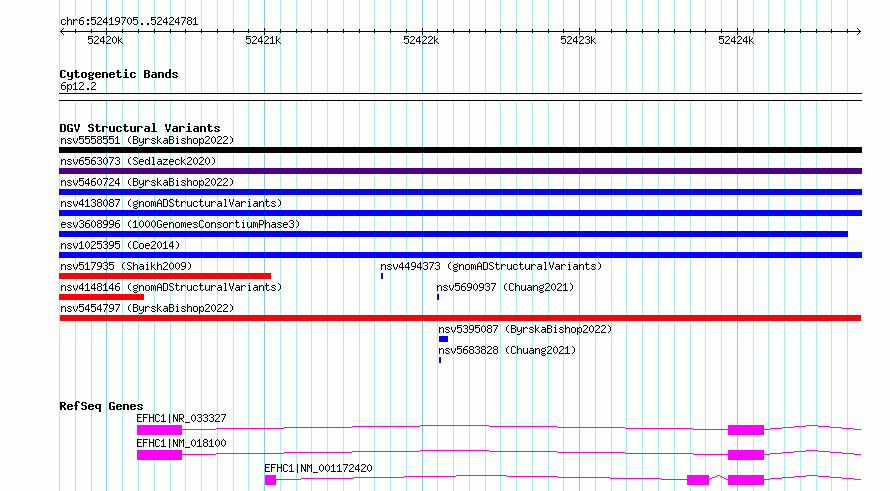Click the 52422k ruler label
The height and width of the screenshot is (491, 890).
coord(421,40)
